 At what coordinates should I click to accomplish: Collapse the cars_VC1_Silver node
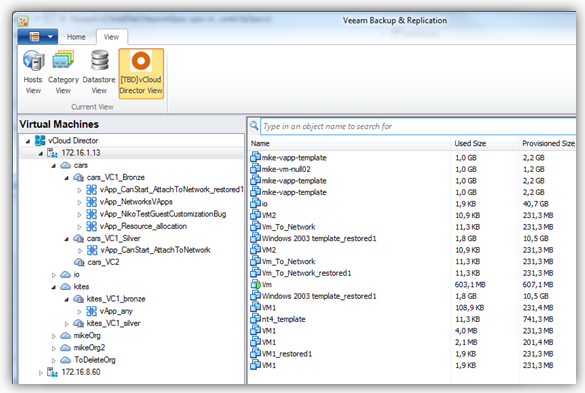coord(66,239)
